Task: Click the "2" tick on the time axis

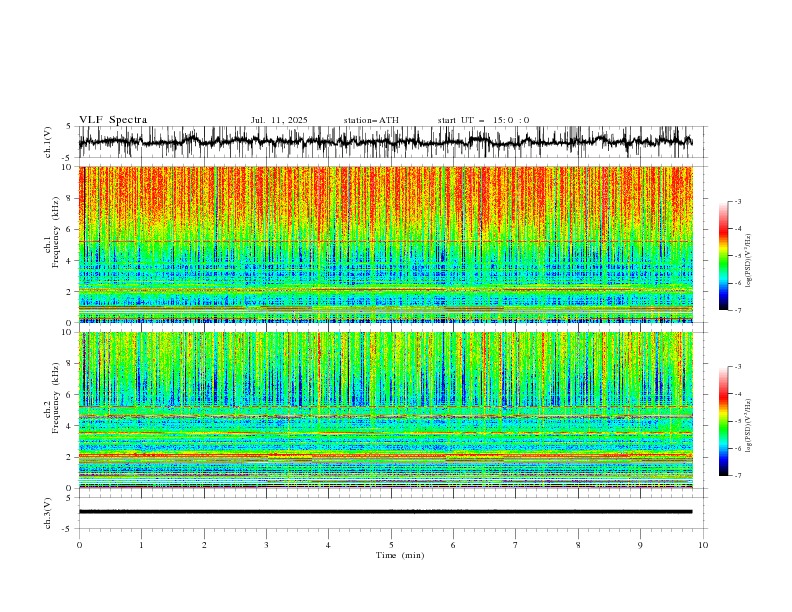Action: [204, 545]
